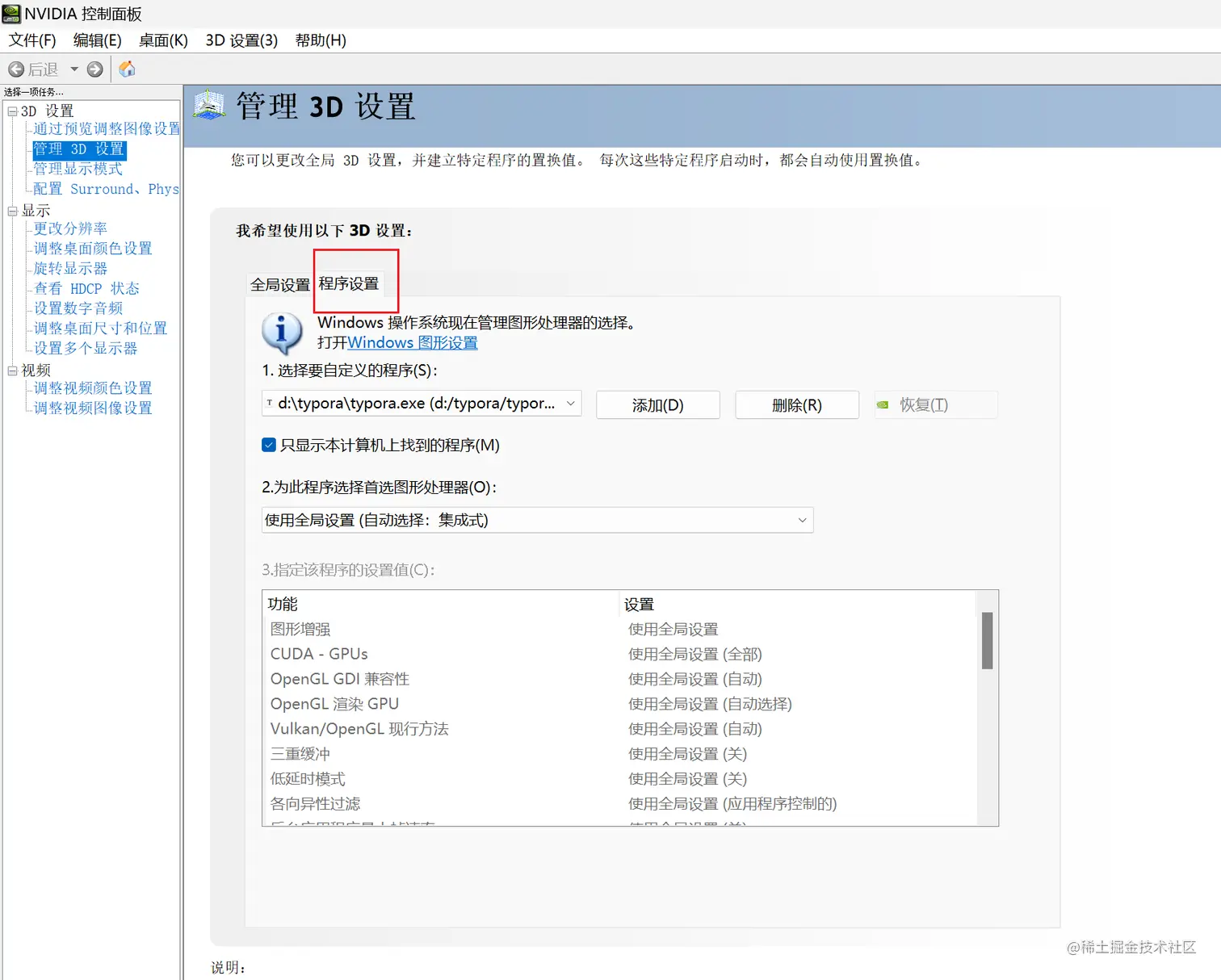Click the 恢复(T) button

936,405
